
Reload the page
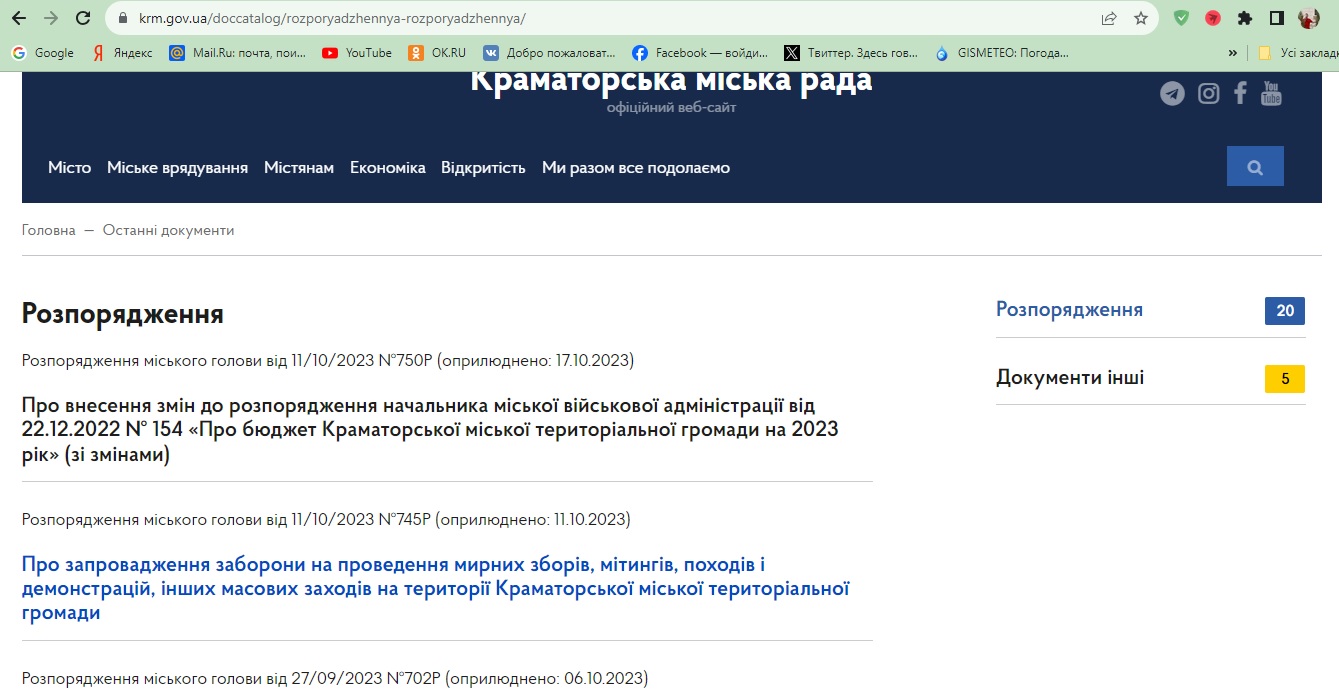(83, 18)
